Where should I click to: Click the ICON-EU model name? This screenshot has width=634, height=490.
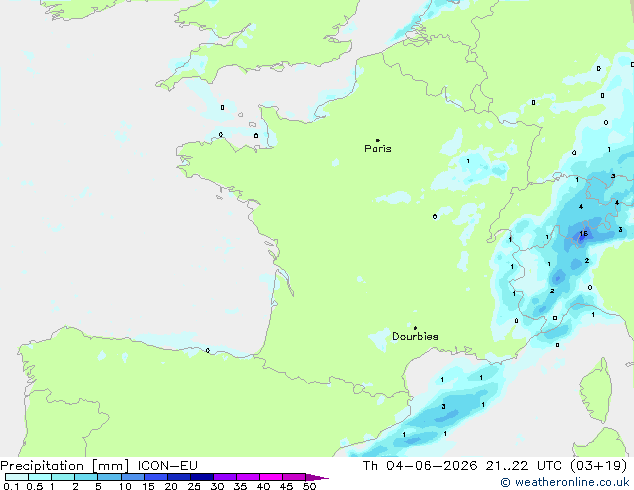pyautogui.click(x=167, y=466)
